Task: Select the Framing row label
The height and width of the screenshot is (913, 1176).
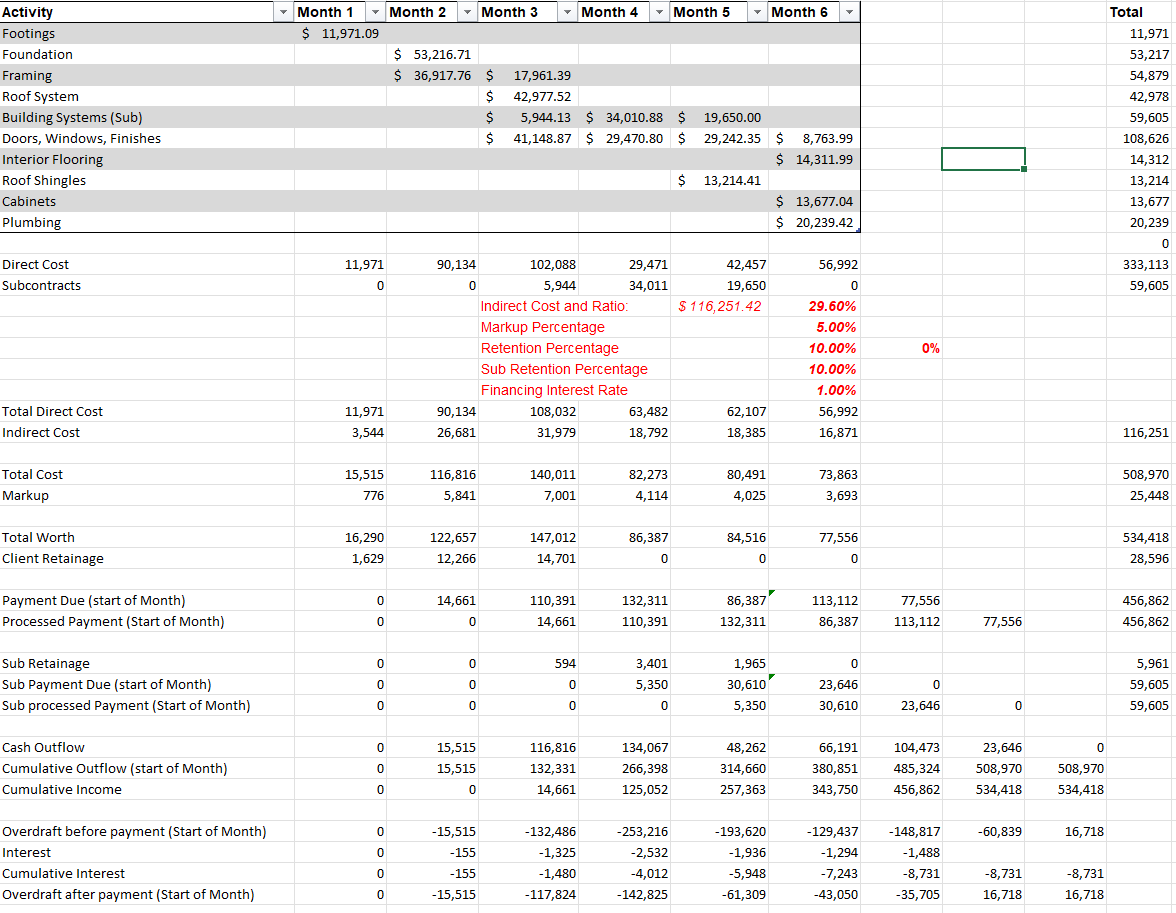Action: (27, 75)
